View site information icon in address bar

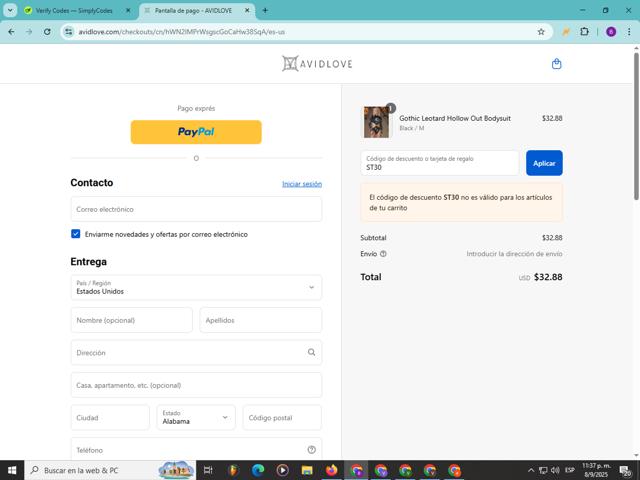69,32
